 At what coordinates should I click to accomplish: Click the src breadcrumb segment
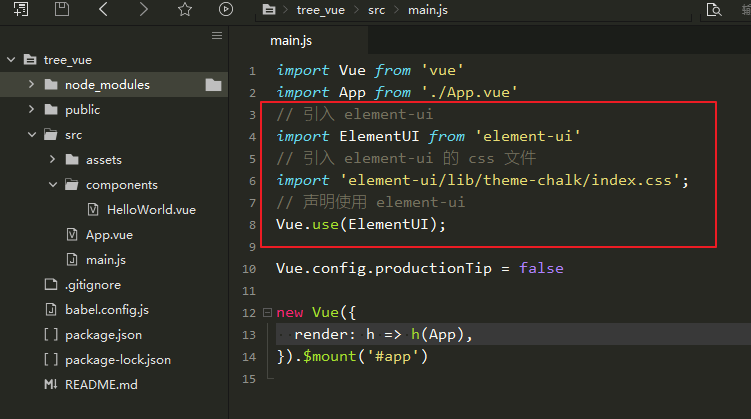376,10
